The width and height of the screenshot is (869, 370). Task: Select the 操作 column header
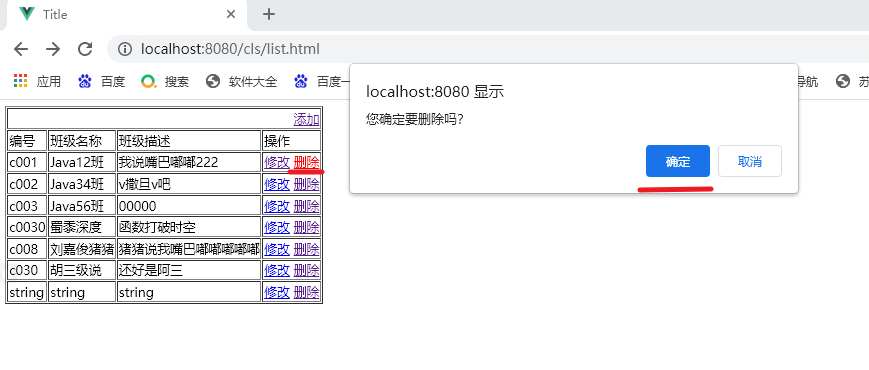(292, 141)
